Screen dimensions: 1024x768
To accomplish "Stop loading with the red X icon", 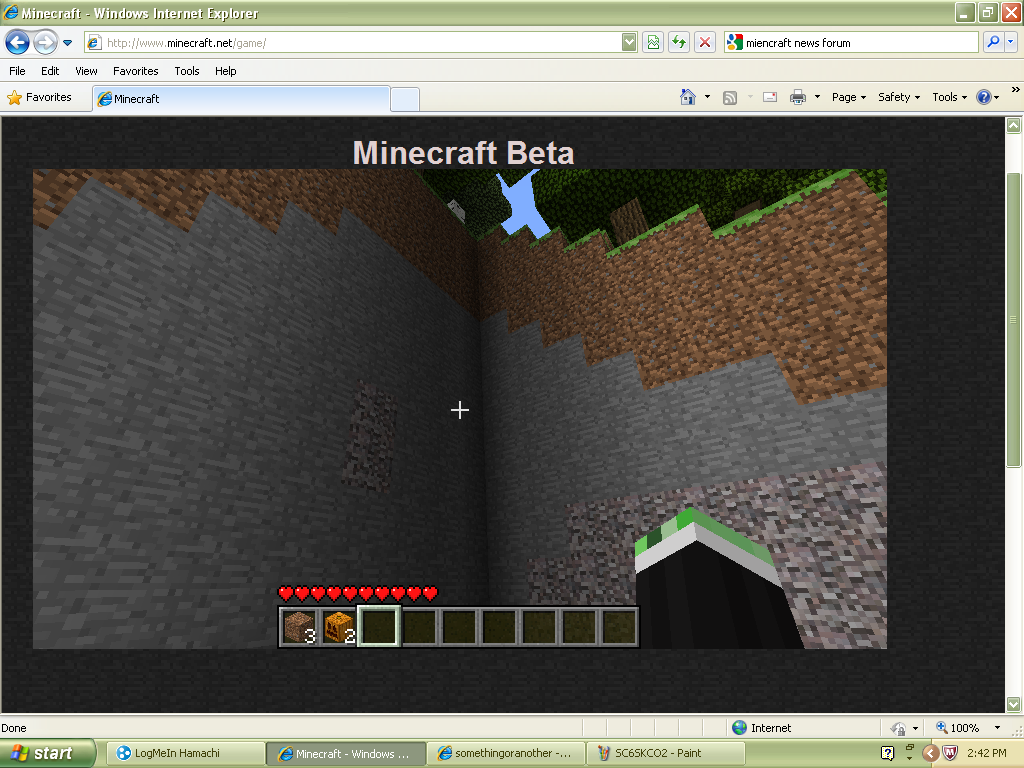I will 705,43.
